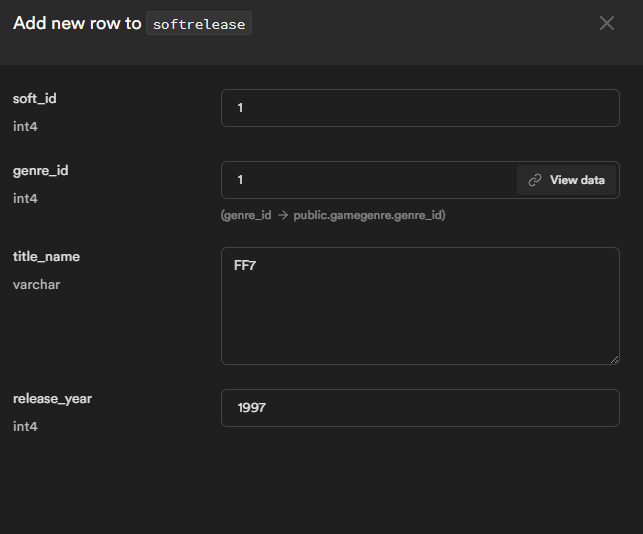This screenshot has width=643, height=534.
Task: Click the softrelease table name badge
Action: tap(199, 24)
